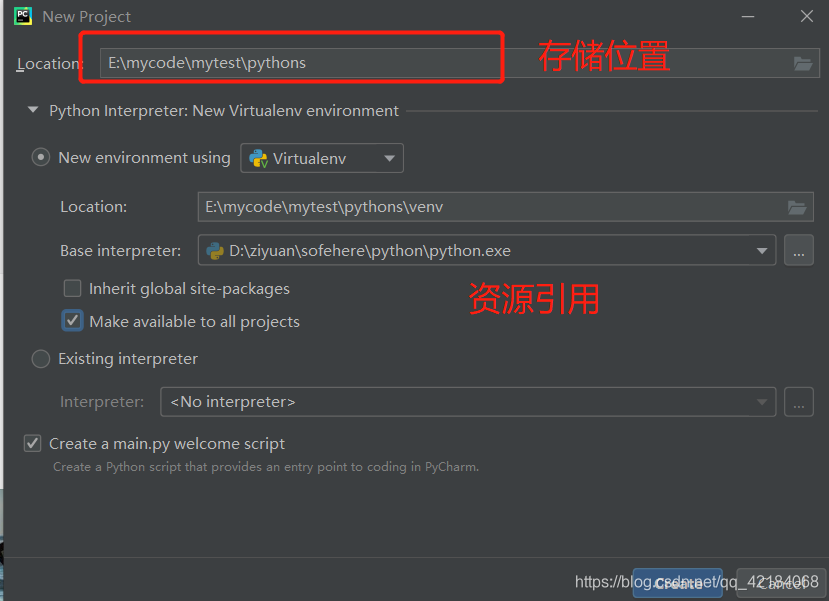Click ellipsis button next to Base interpreter
The width and height of the screenshot is (829, 601).
(799, 251)
